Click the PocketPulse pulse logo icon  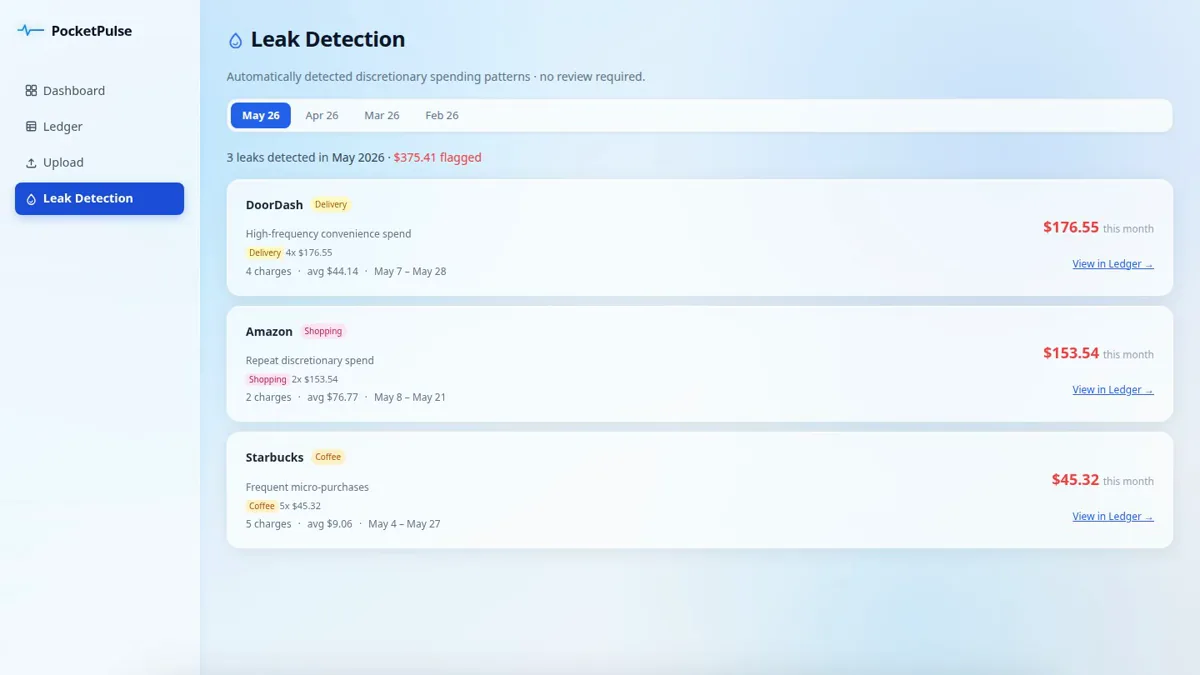(31, 31)
